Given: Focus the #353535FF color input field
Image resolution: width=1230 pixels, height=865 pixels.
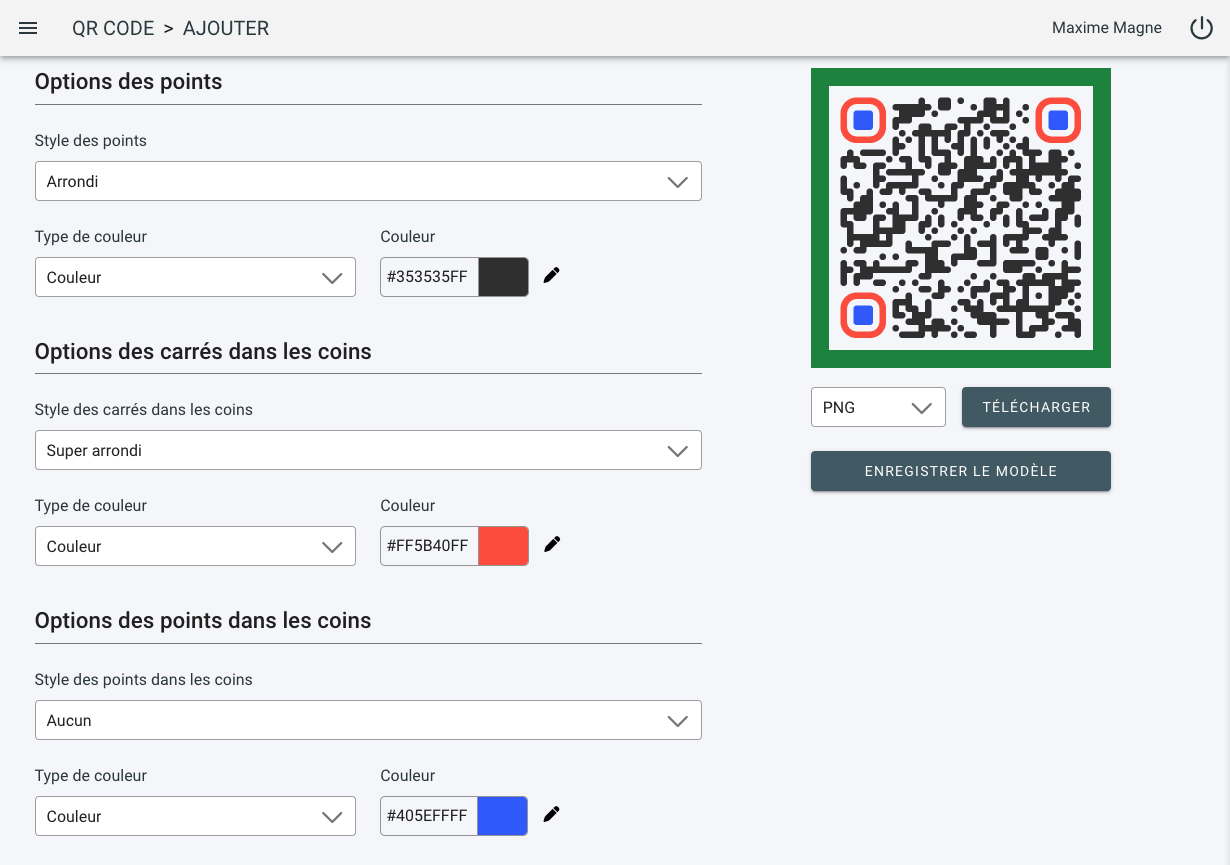Looking at the screenshot, I should (429, 277).
